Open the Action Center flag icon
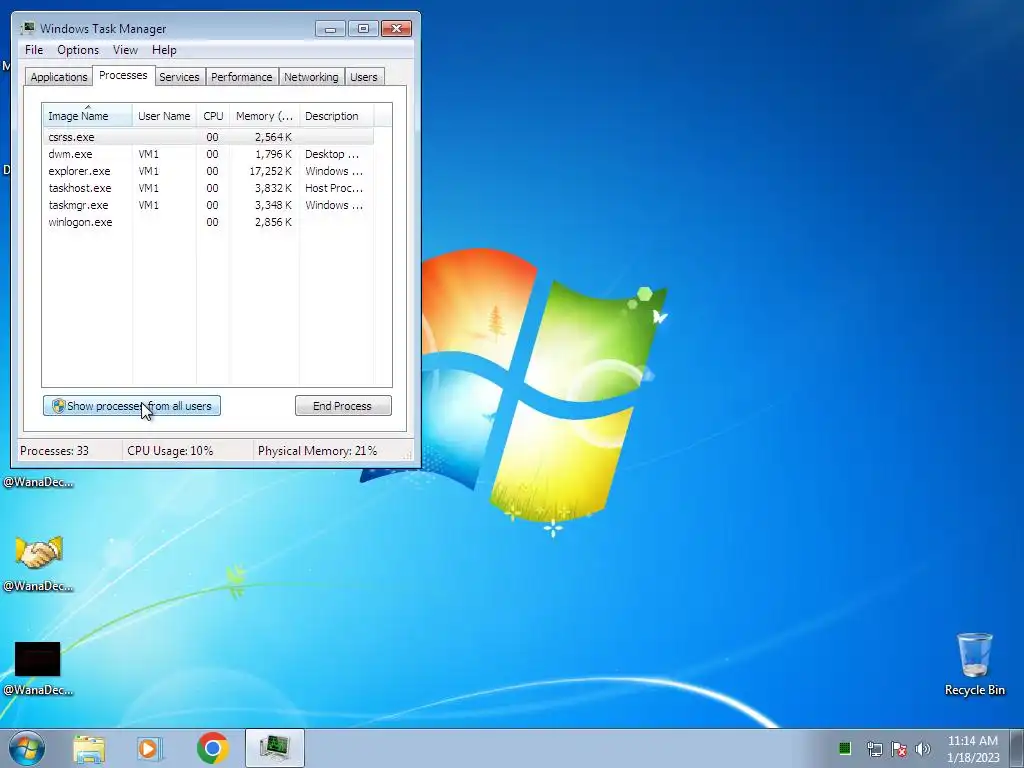Image resolution: width=1024 pixels, height=768 pixels. pyautogui.click(x=899, y=748)
